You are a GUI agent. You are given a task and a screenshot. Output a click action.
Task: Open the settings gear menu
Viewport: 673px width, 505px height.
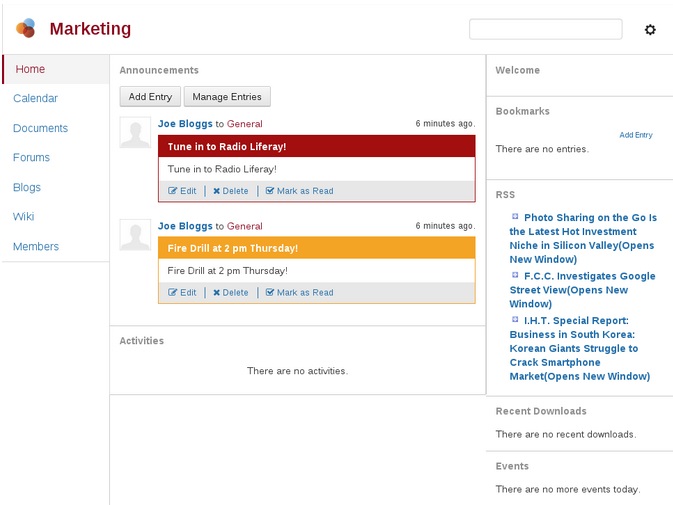pyautogui.click(x=650, y=30)
